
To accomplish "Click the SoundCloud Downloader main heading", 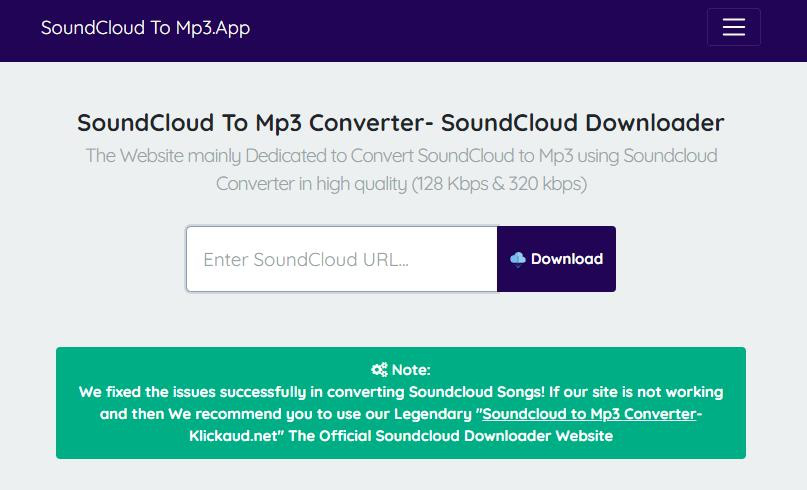I will (582, 123).
